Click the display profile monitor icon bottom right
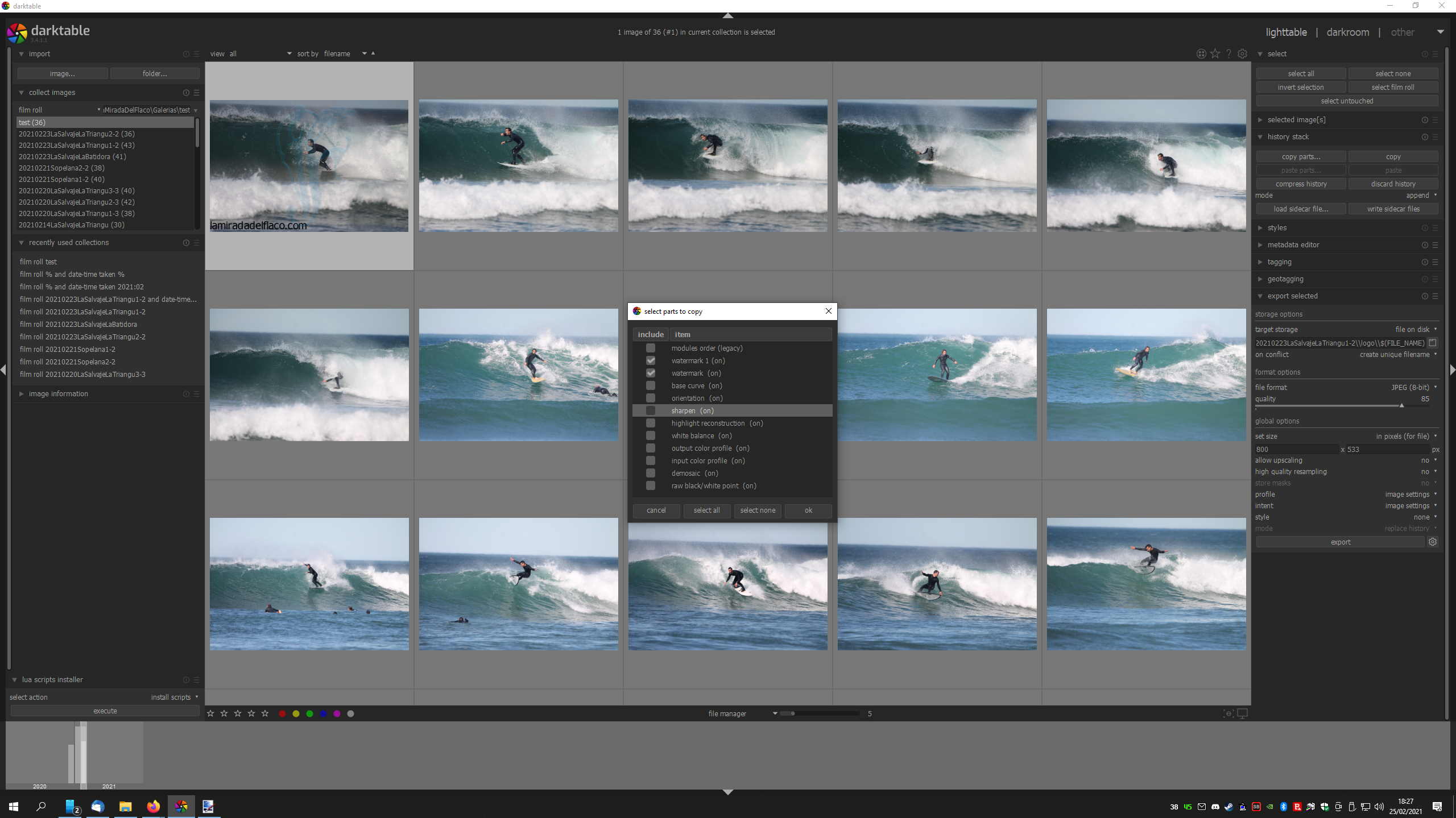This screenshot has height=818, width=1456. coord(1242,713)
